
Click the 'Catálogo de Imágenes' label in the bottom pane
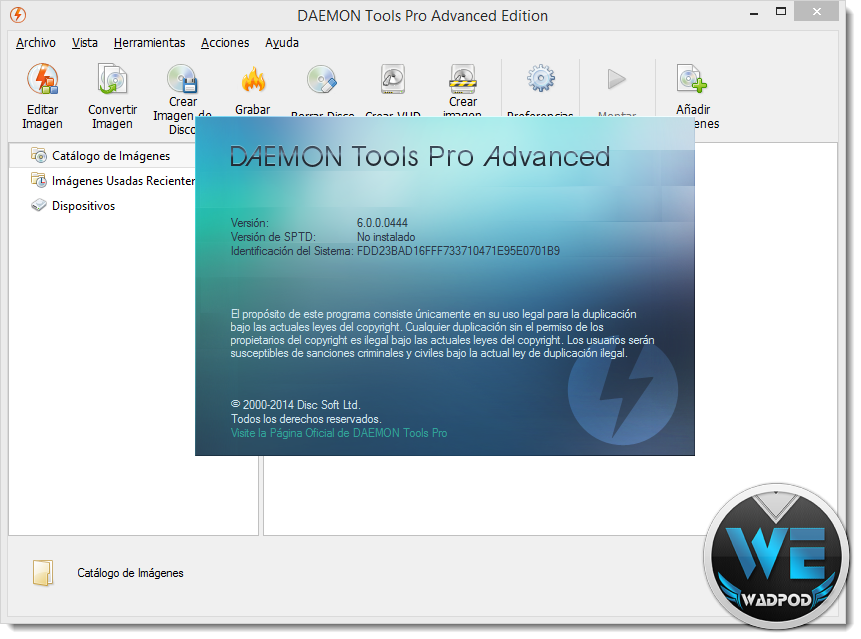coord(130,573)
